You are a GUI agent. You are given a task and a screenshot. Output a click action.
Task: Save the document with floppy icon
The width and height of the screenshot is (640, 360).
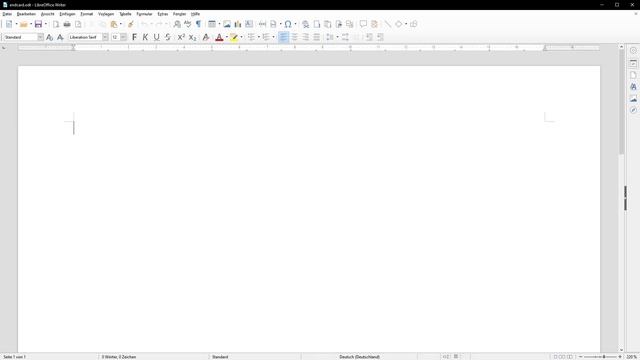point(38,24)
